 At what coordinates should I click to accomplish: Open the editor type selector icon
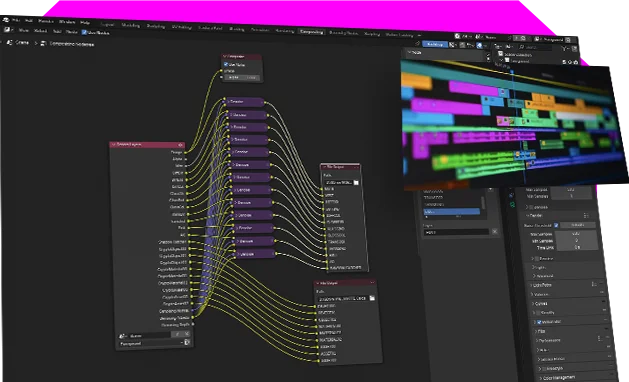(x=7, y=30)
